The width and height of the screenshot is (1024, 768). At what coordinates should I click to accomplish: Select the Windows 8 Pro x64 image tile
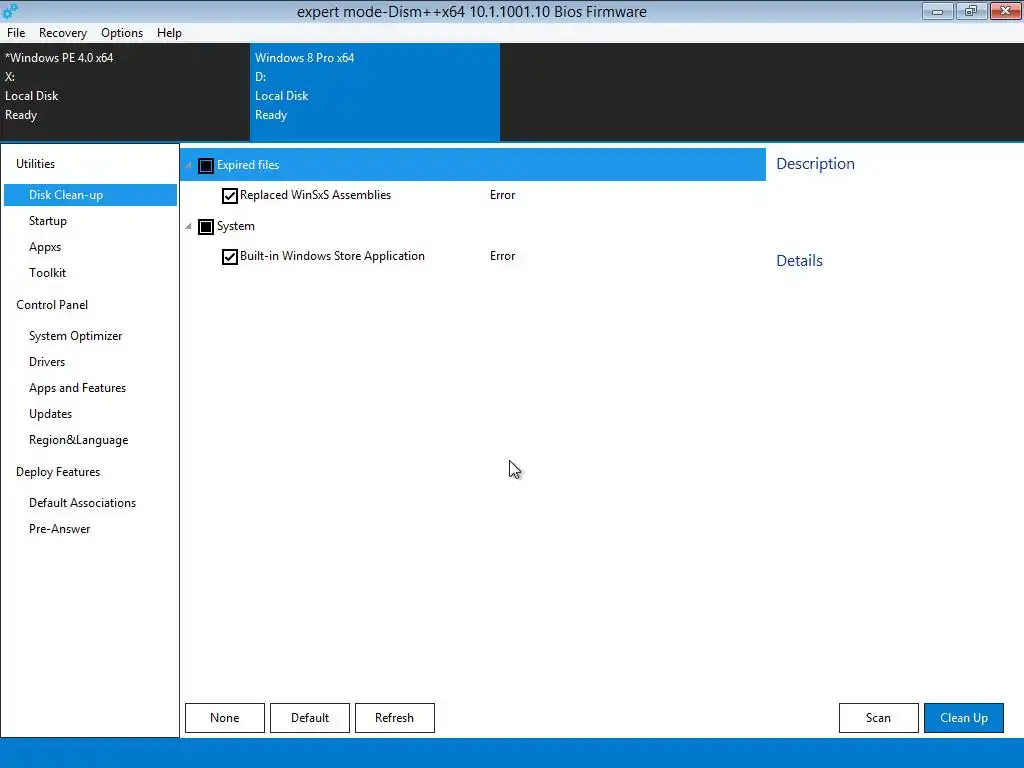(x=375, y=92)
